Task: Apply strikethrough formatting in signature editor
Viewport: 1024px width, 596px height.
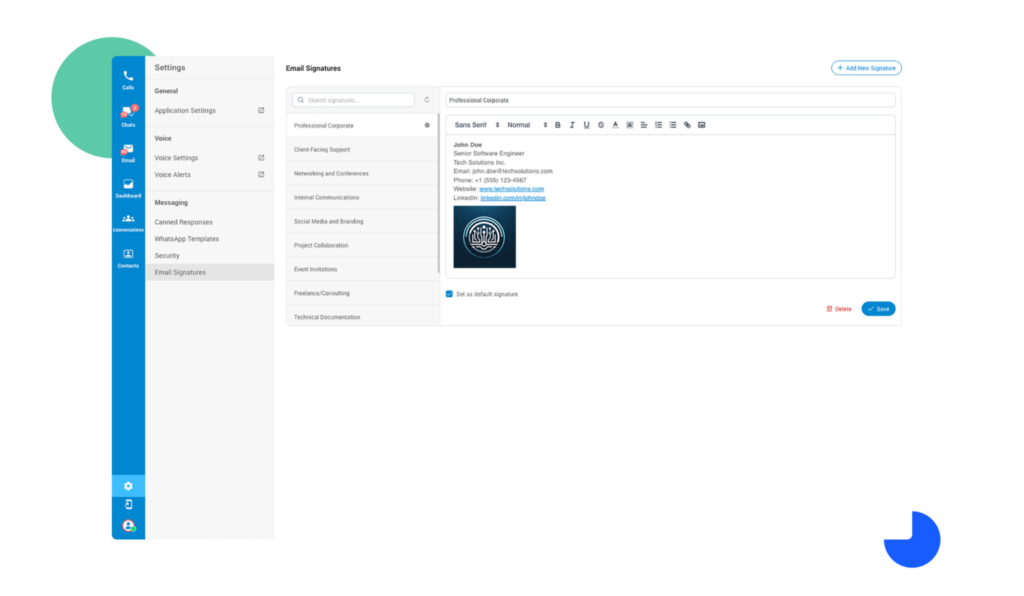Action: 600,124
